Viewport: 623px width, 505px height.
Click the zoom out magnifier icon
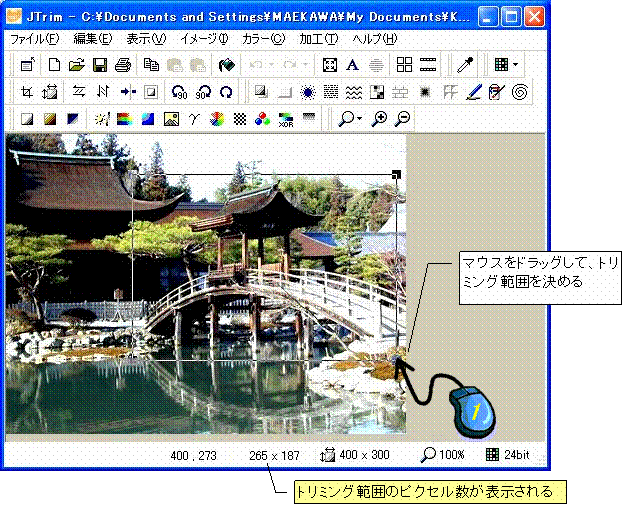[x=402, y=119]
